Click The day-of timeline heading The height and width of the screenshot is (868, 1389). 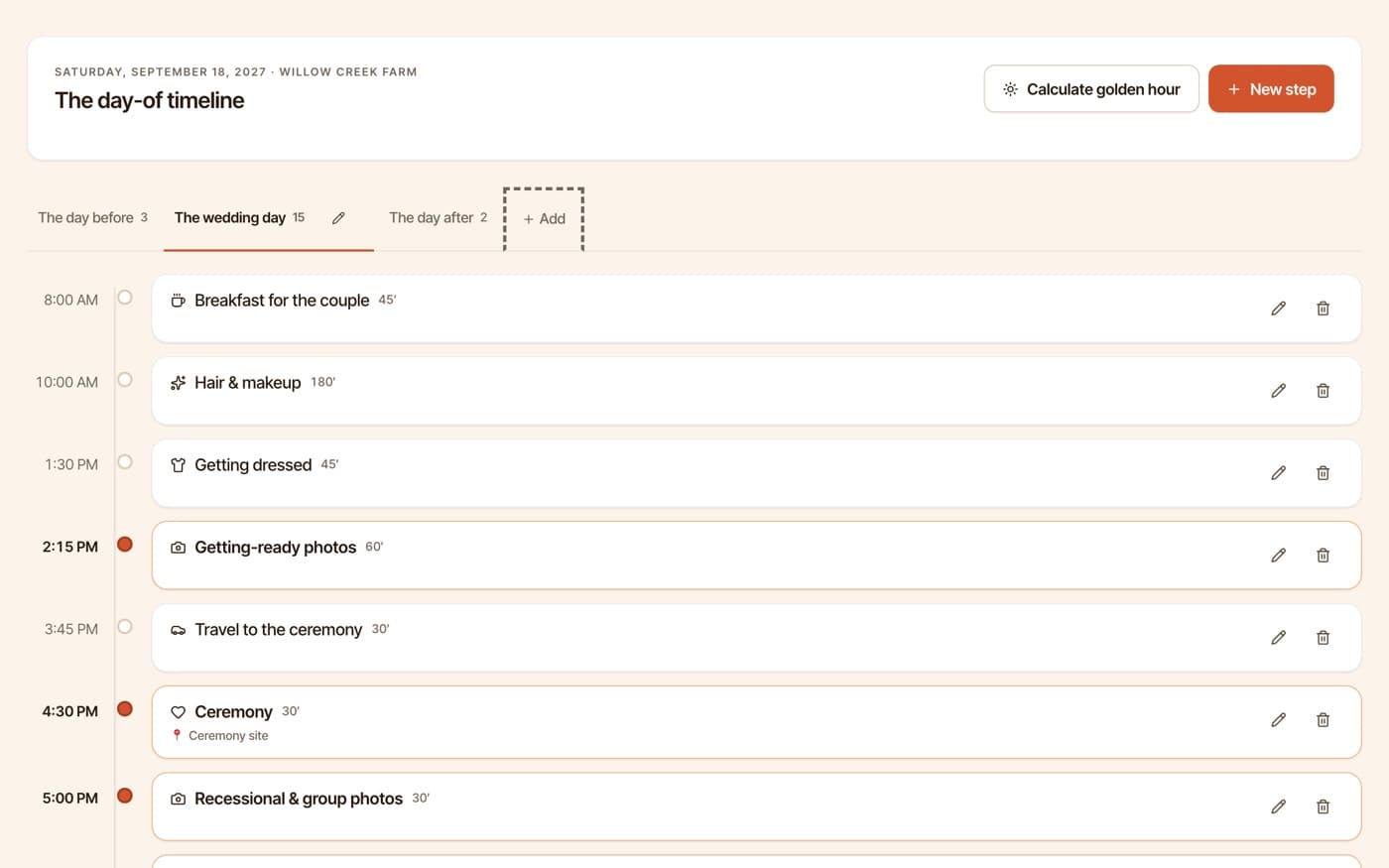click(149, 100)
